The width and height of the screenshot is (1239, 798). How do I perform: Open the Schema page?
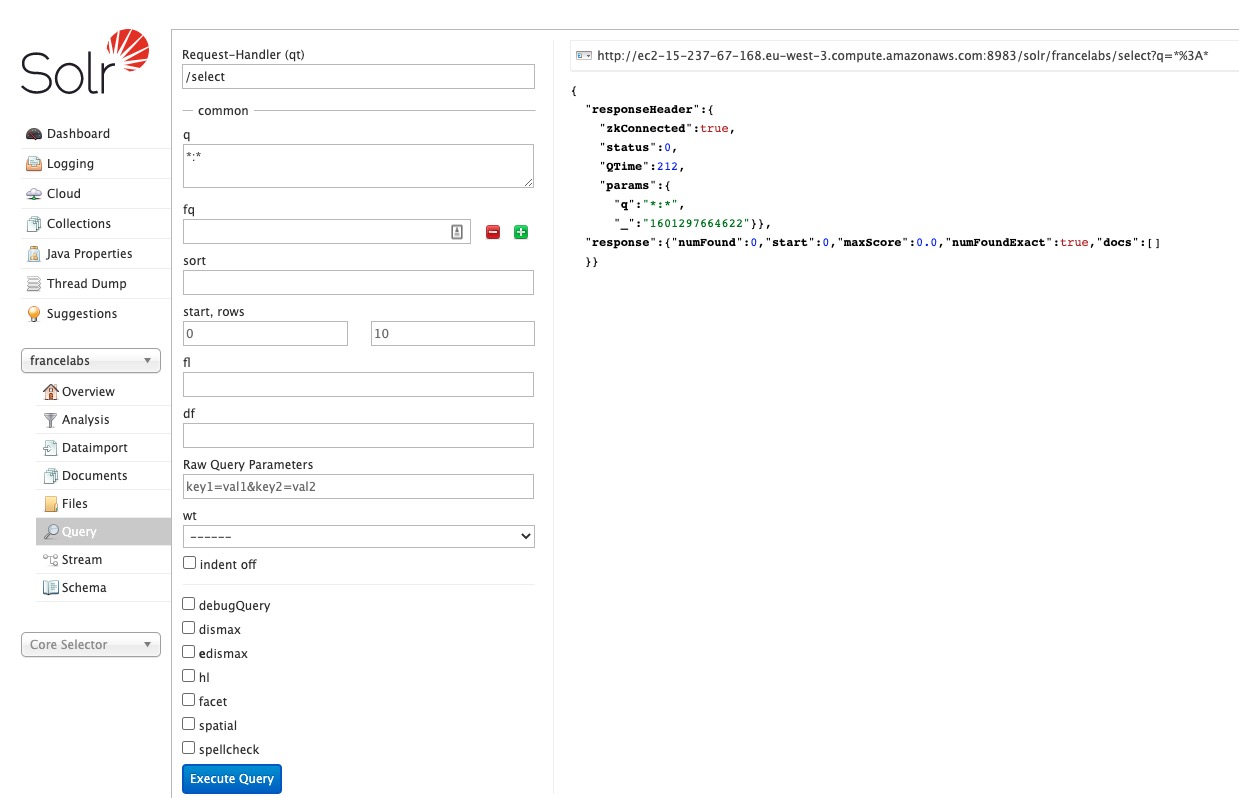(x=84, y=588)
